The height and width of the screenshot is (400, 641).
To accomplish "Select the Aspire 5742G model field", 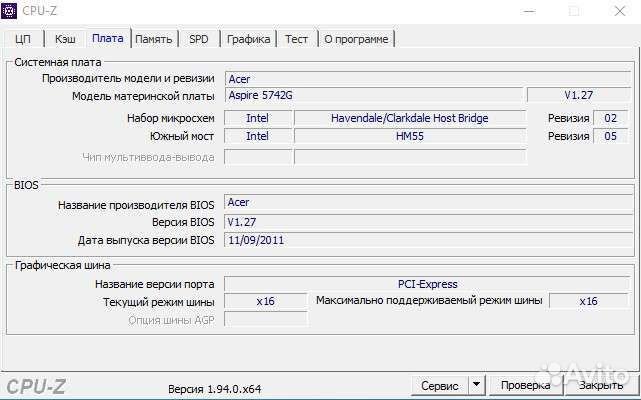I will (374, 95).
